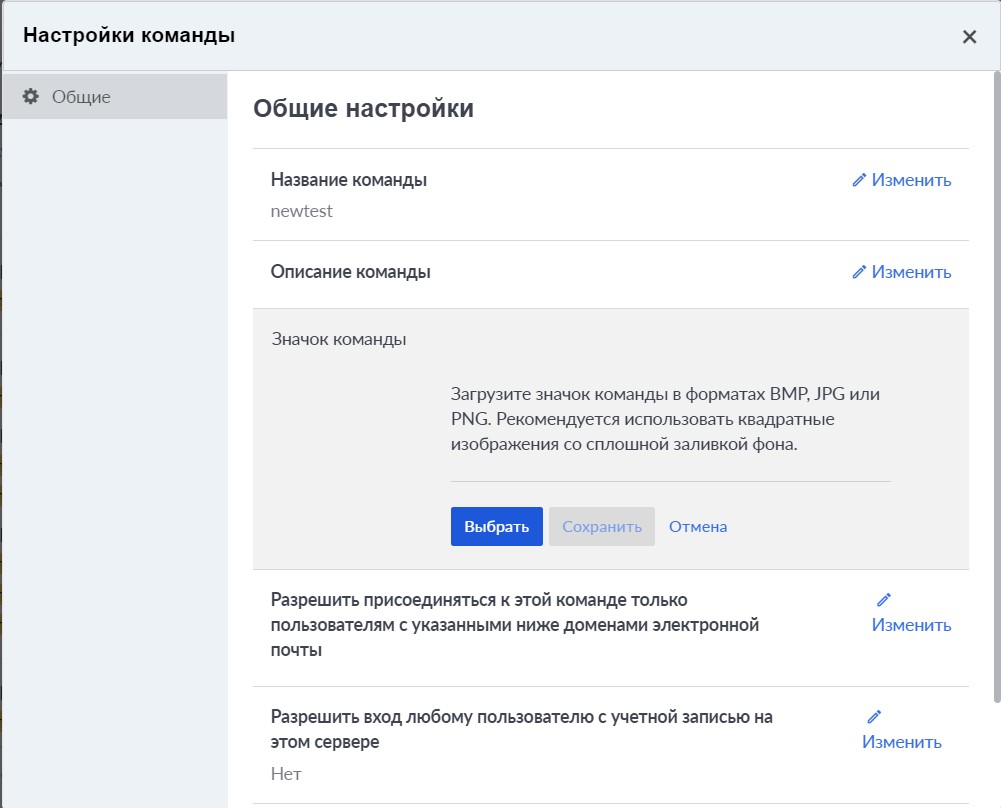This screenshot has height=808, width=1001.
Task: Open Изменить for the team description
Action: pyautogui.click(x=911, y=271)
